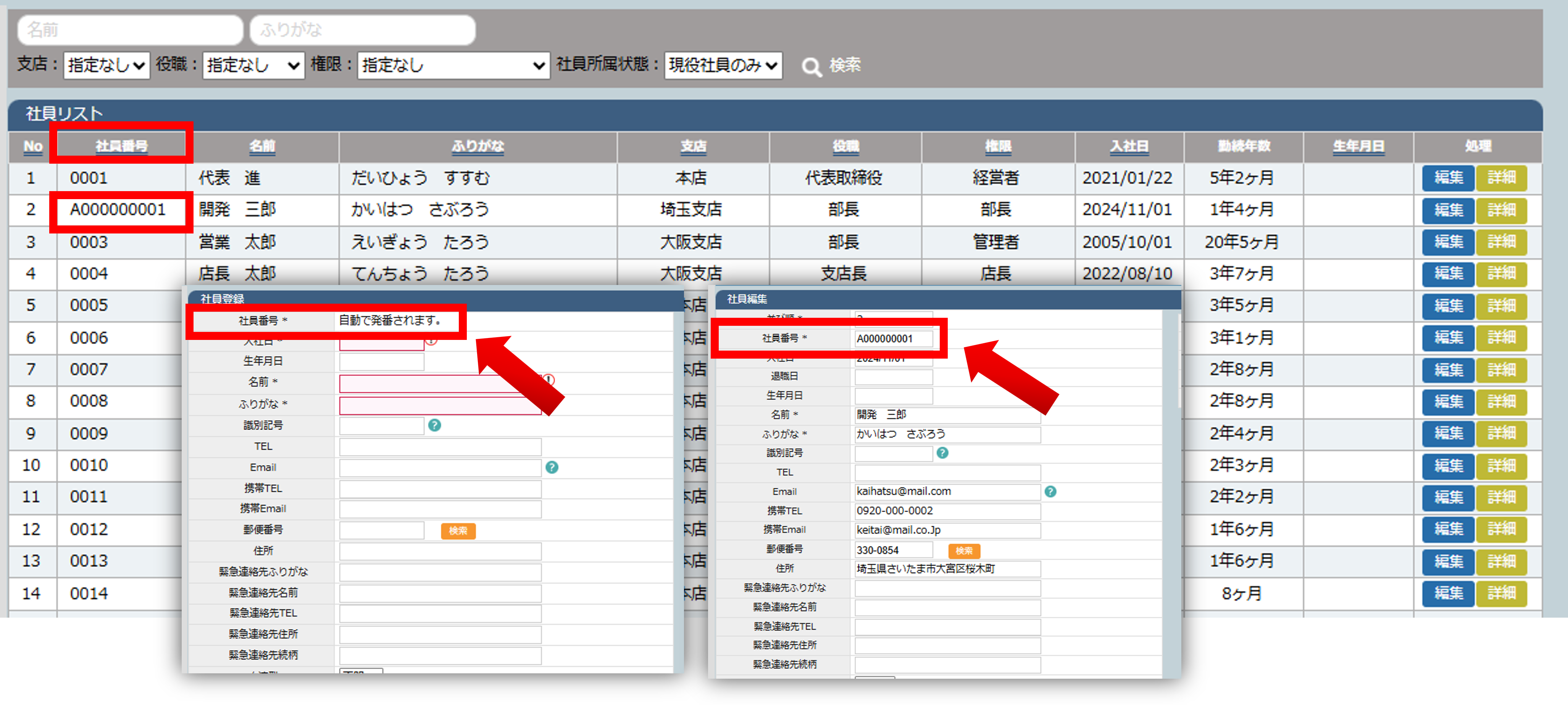Click help icon next to 識別記号 in edit form
The width and height of the screenshot is (1568, 705).
click(x=942, y=453)
